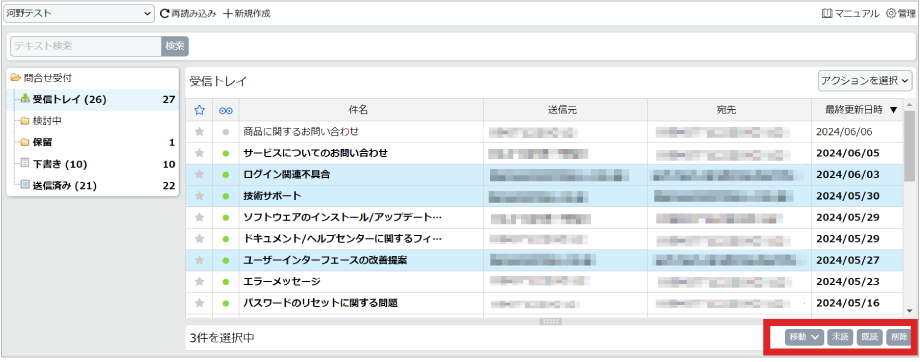Viewport: 920px width, 362px height.
Task: Click the read-status glasses column header
Action: click(225, 110)
